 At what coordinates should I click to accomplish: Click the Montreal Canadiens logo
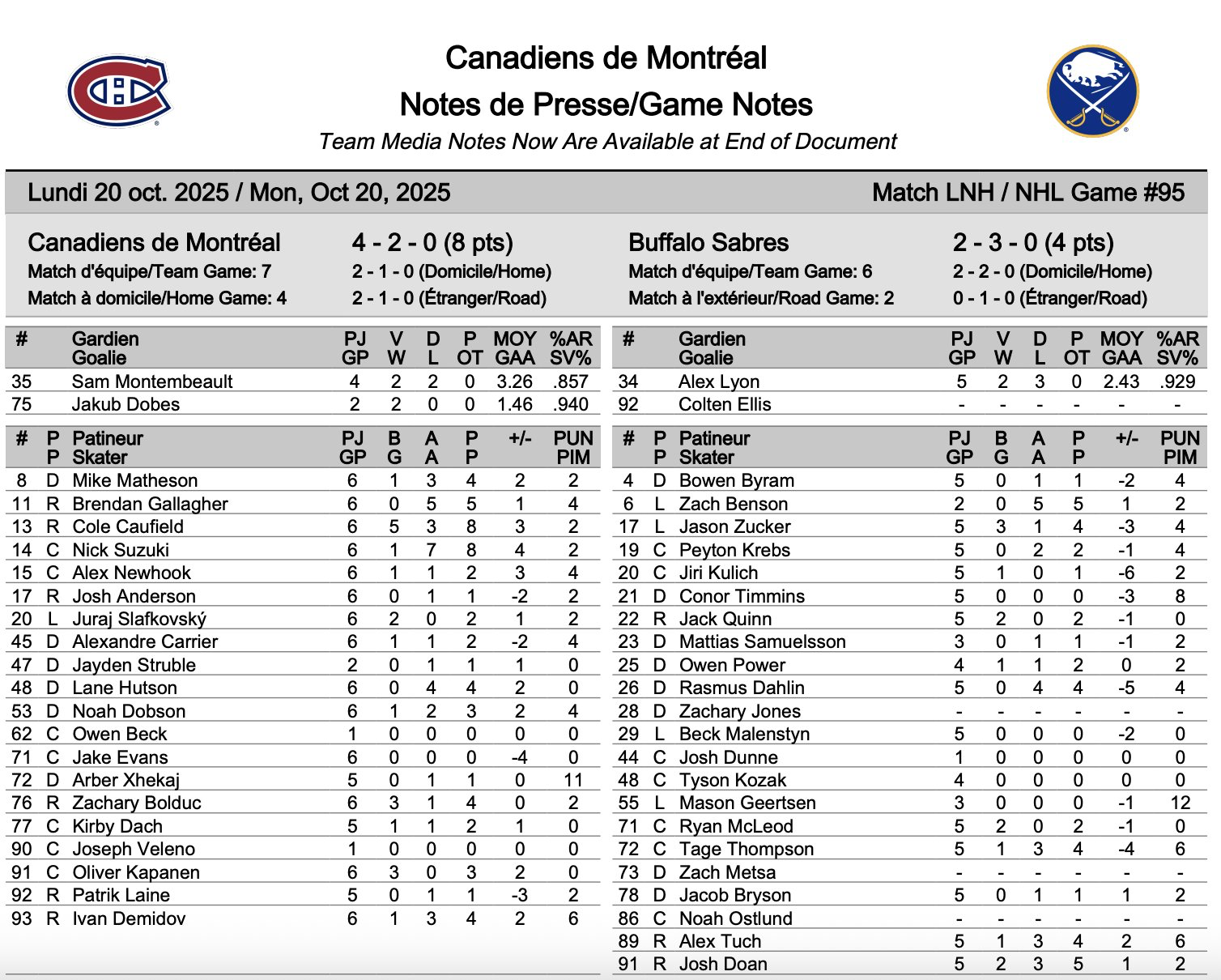pos(119,92)
